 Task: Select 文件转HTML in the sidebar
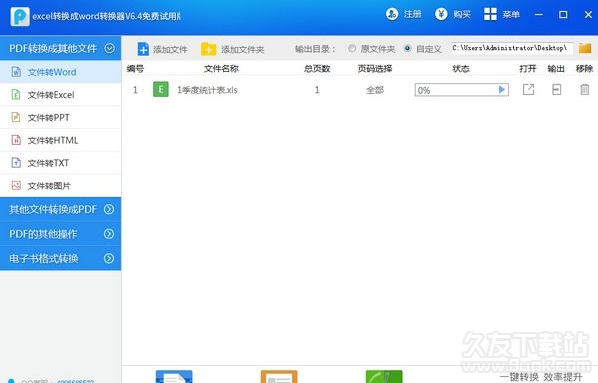[61, 140]
